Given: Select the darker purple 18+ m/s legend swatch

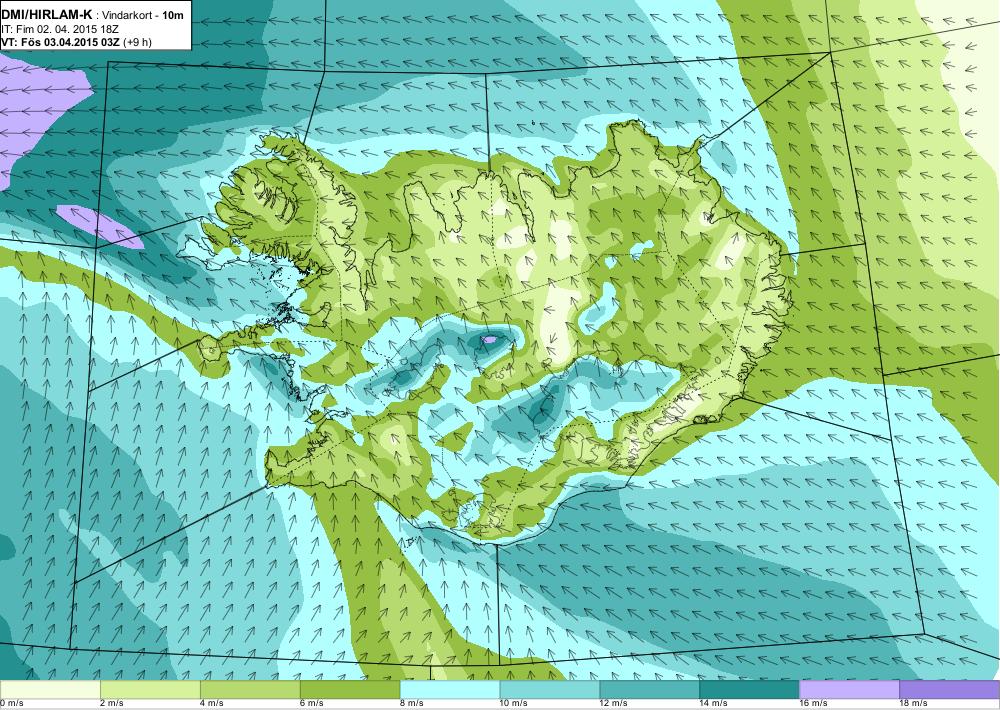Looking at the screenshot, I should [950, 690].
